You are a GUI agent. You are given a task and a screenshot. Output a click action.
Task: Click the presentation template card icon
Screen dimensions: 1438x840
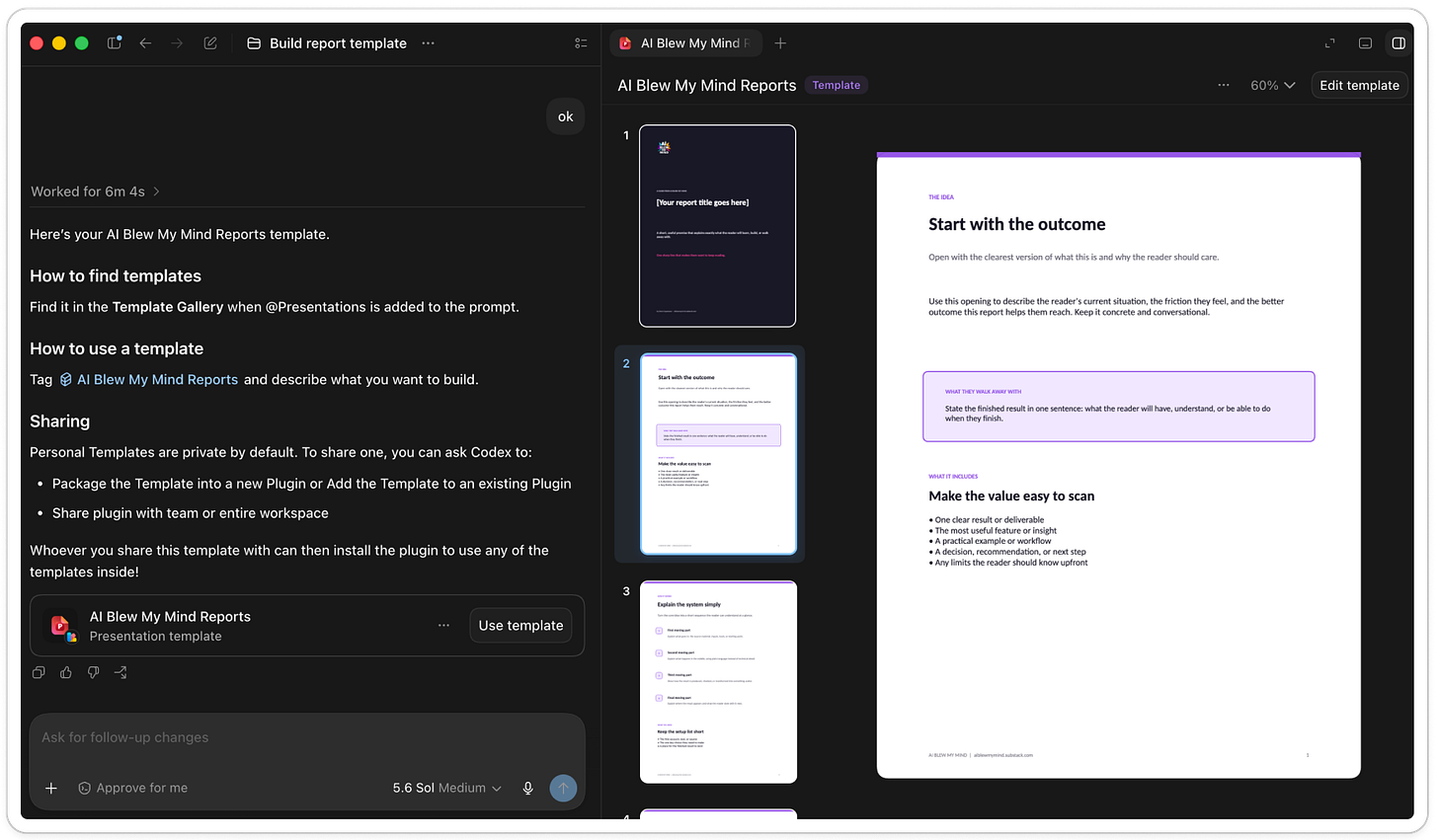click(62, 626)
